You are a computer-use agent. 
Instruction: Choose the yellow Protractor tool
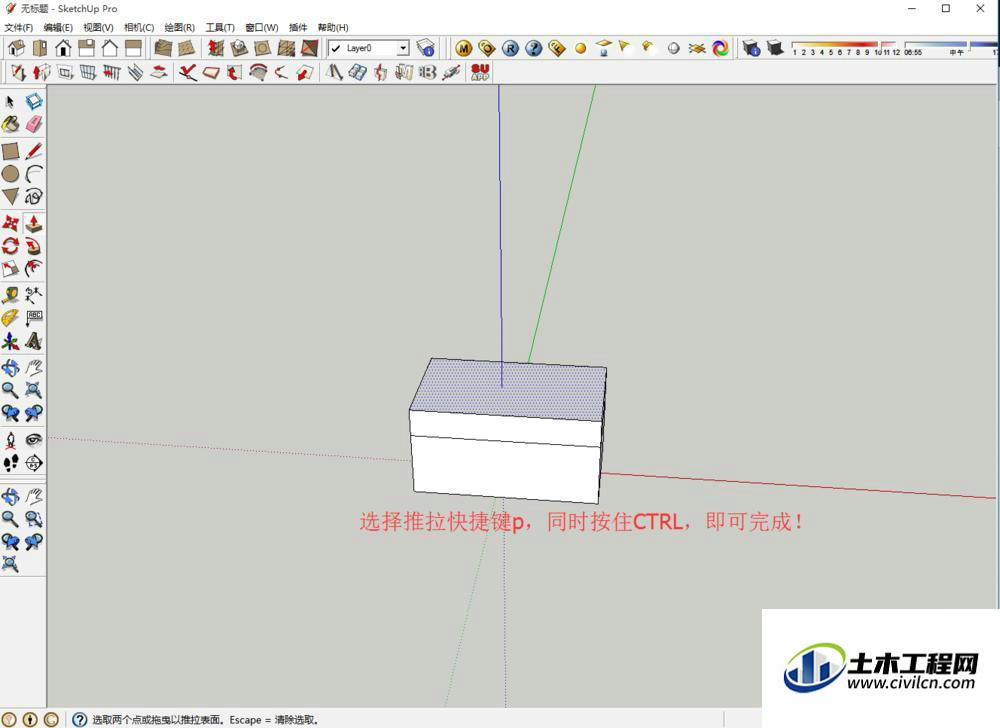pyautogui.click(x=10, y=317)
